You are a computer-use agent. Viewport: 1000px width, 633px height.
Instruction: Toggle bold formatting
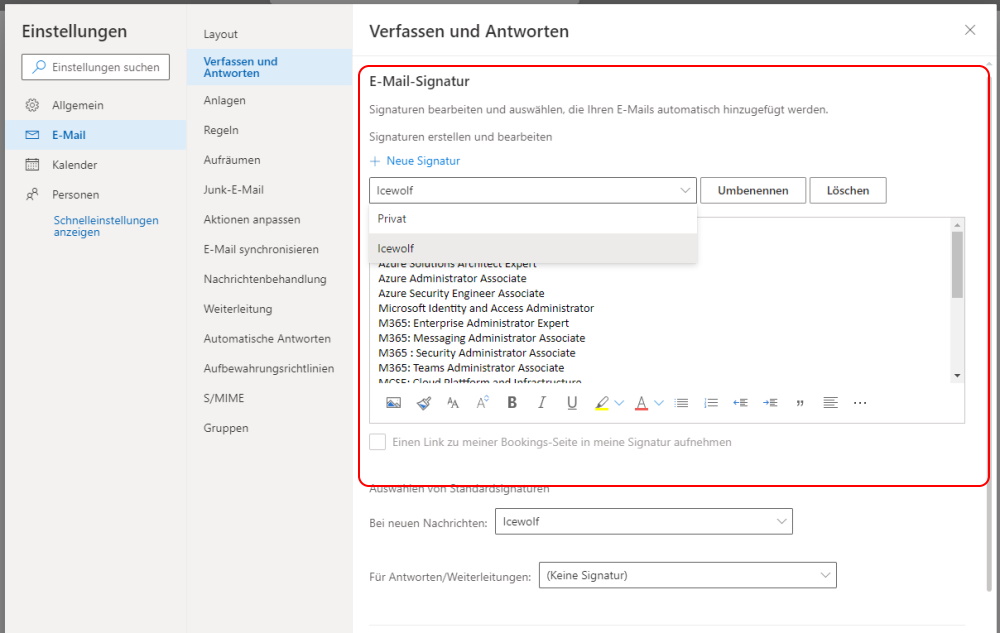tap(511, 402)
